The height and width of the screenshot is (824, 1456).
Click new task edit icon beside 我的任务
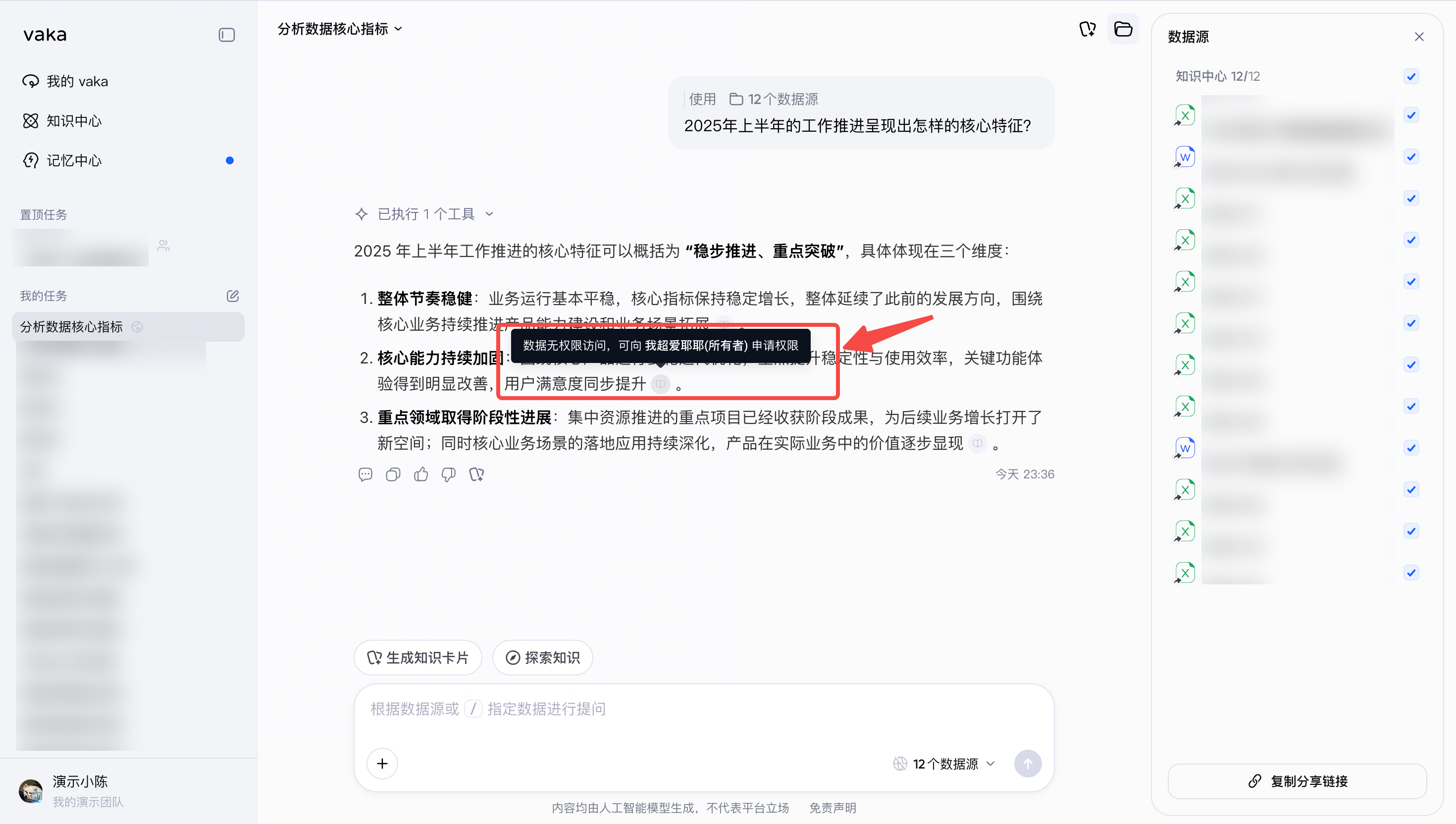click(x=233, y=296)
